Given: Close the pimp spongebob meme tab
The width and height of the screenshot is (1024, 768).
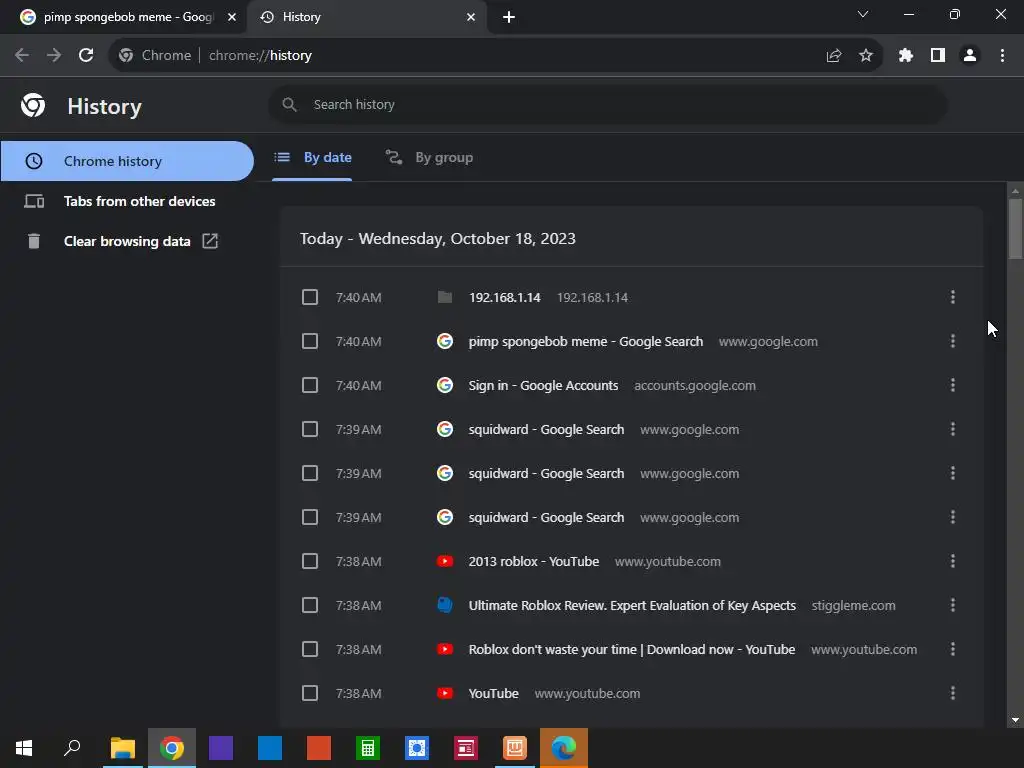Looking at the screenshot, I should pyautogui.click(x=231, y=17).
